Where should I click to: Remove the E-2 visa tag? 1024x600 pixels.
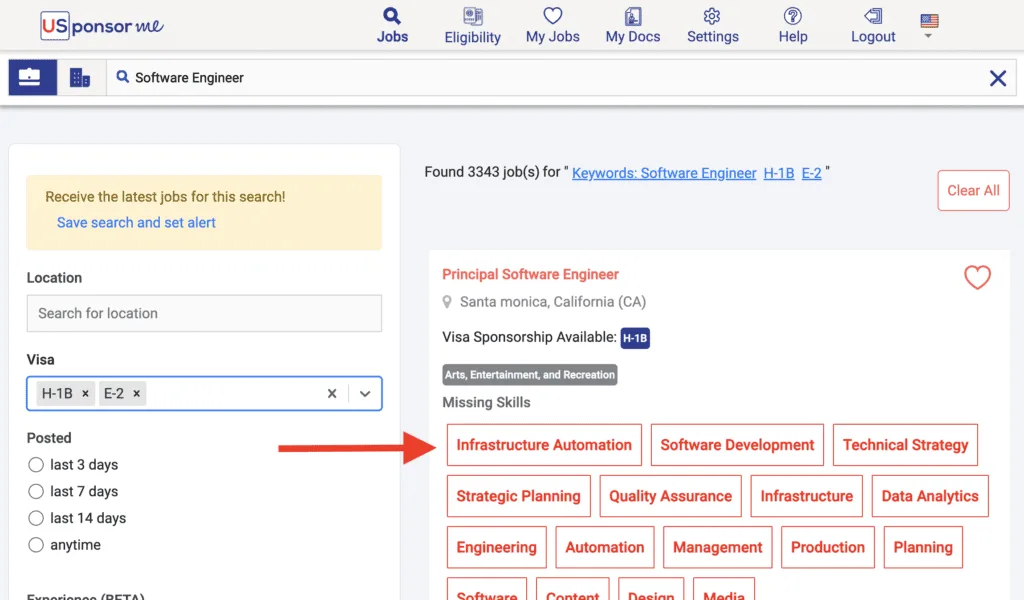[x=136, y=394]
